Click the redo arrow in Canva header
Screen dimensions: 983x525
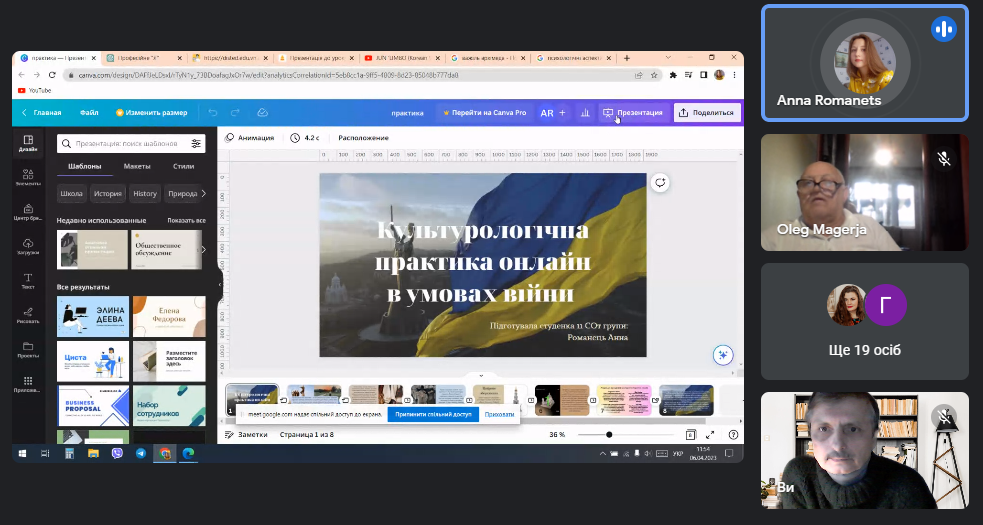(235, 113)
